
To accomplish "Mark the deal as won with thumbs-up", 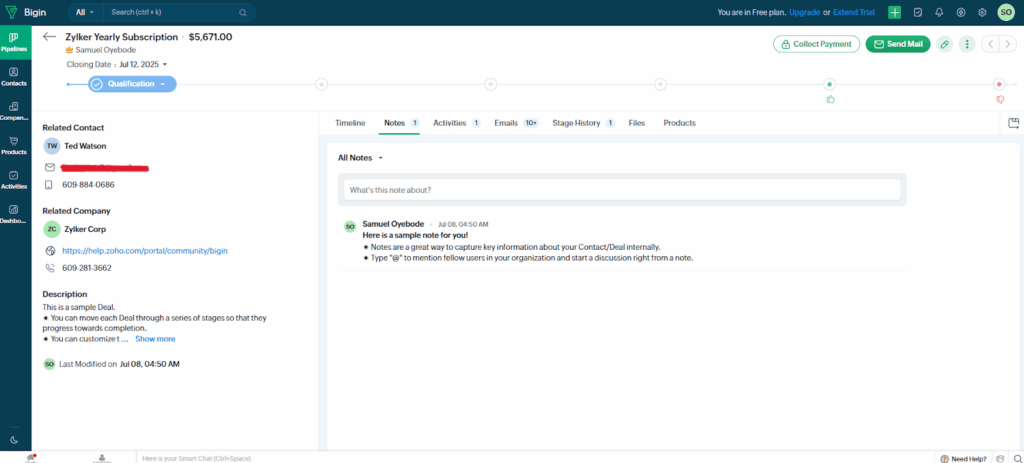I will [x=830, y=99].
